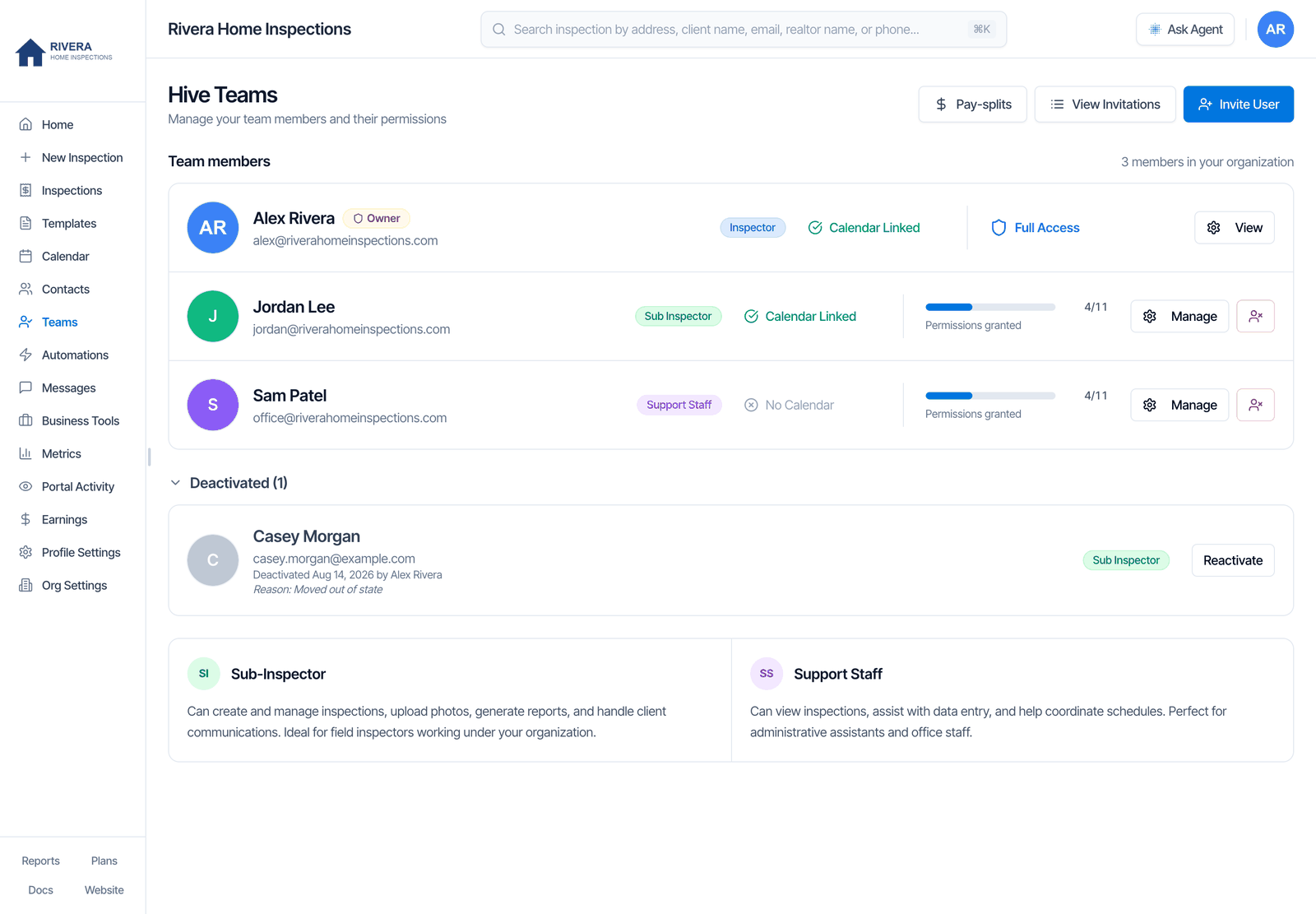
Task: Click the SS Support Staff role icon
Action: [x=767, y=674]
